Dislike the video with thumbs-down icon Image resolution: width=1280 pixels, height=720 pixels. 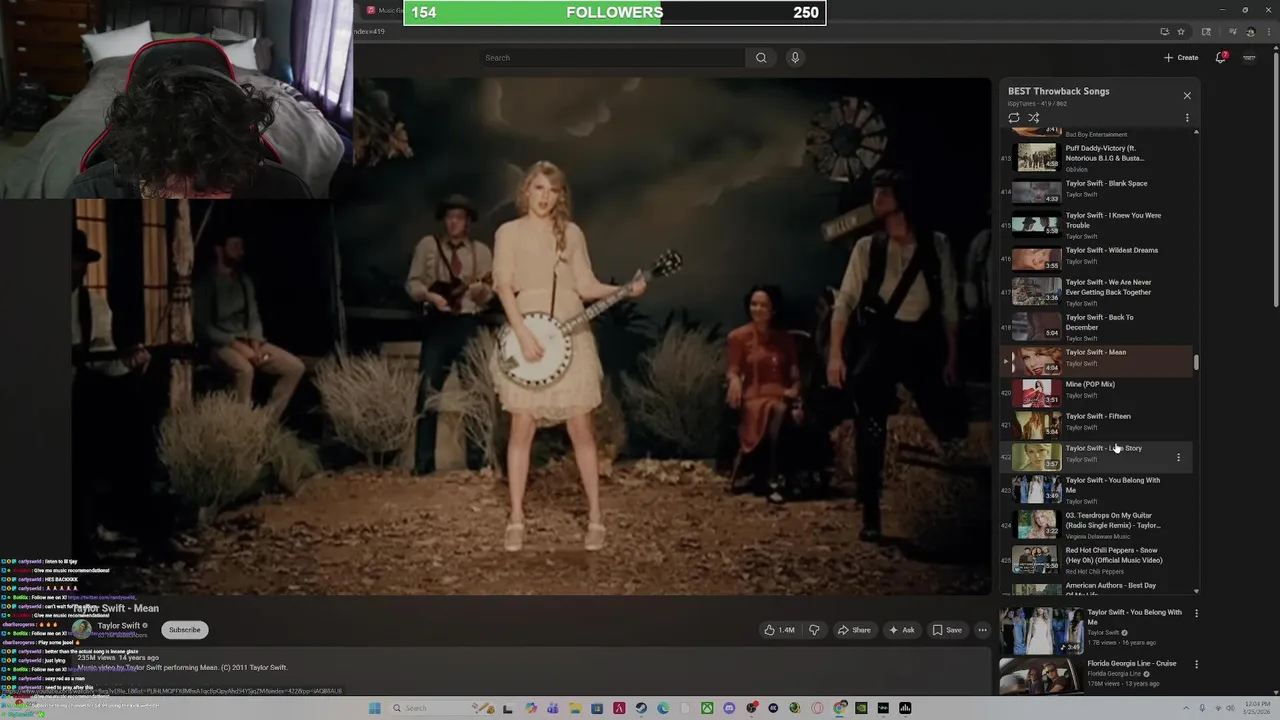[814, 630]
